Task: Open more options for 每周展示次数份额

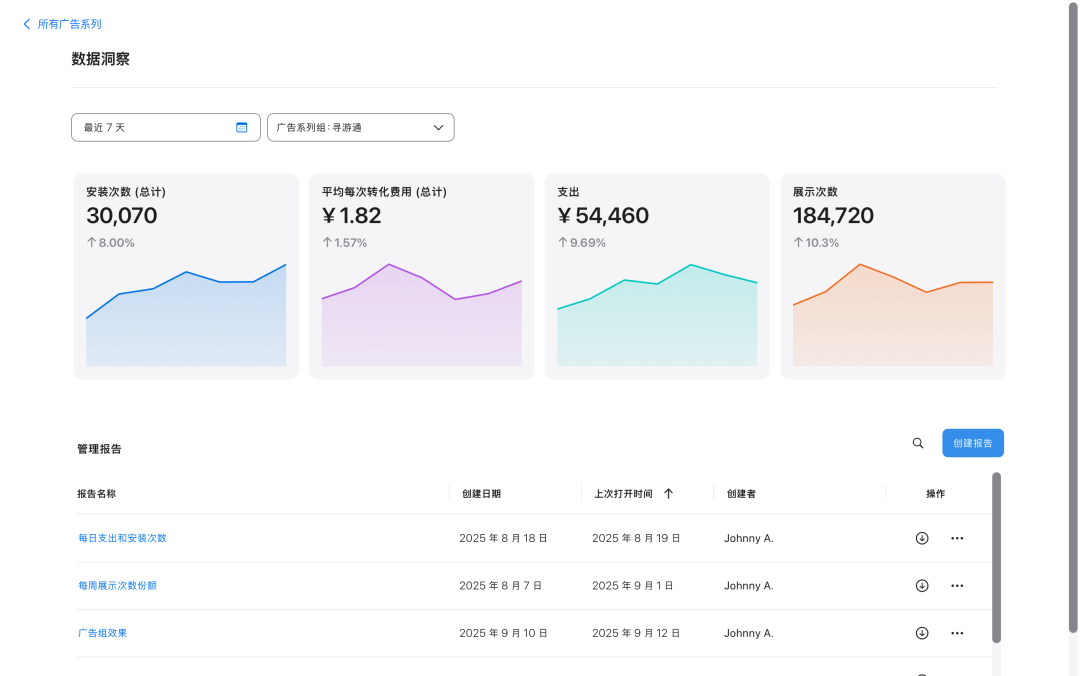Action: coord(957,586)
